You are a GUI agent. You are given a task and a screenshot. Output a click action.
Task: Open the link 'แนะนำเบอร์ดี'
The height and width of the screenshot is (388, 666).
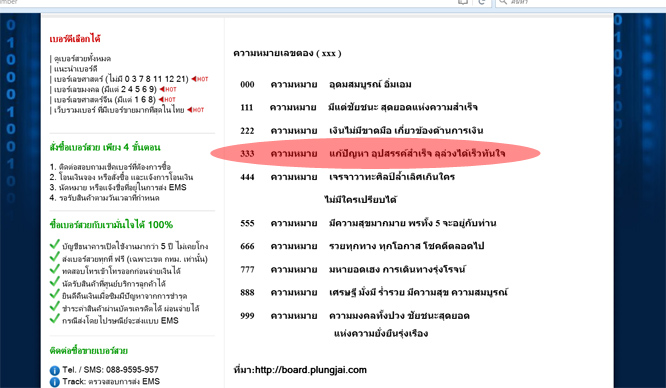pyautogui.click(x=76, y=69)
